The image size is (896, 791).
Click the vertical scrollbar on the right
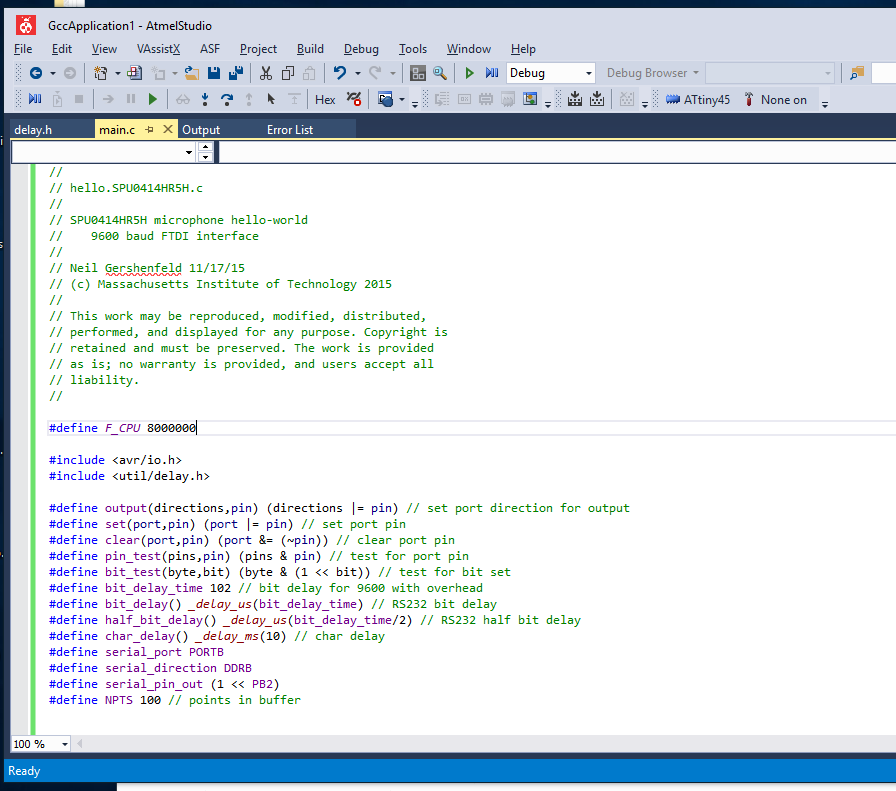(x=890, y=400)
